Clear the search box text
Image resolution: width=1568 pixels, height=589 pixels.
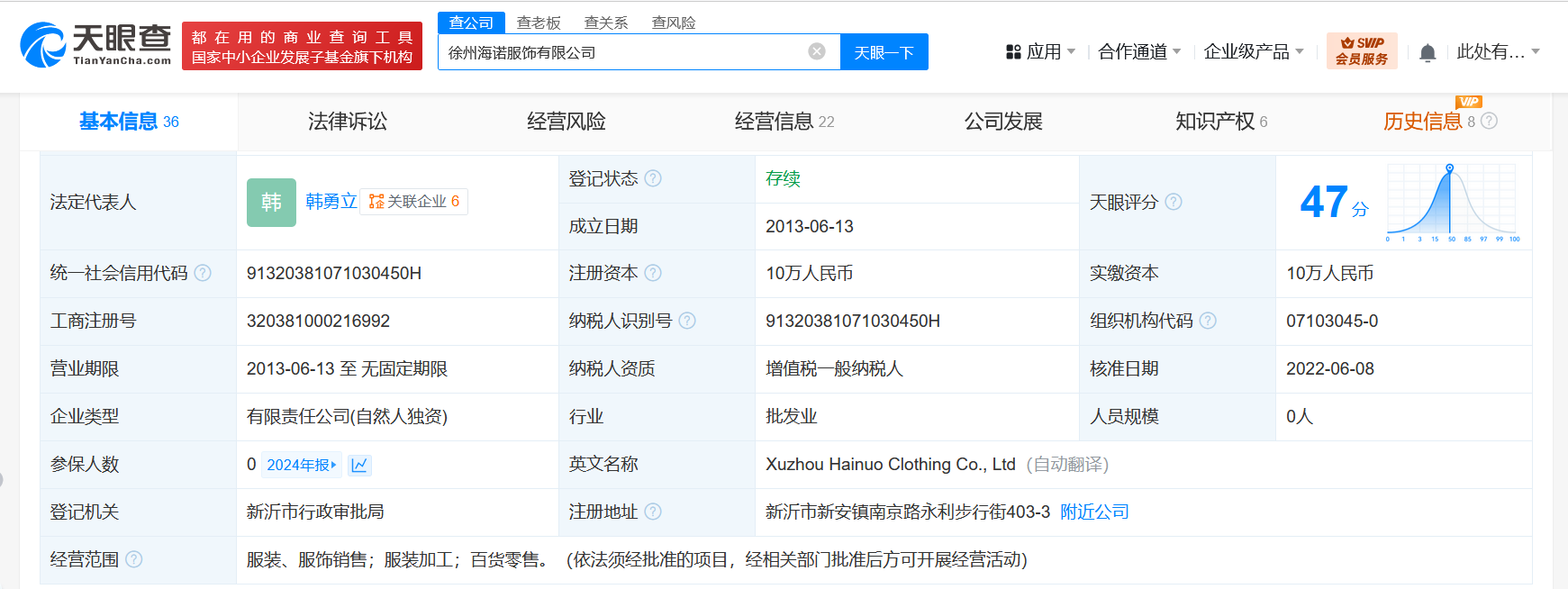(817, 51)
